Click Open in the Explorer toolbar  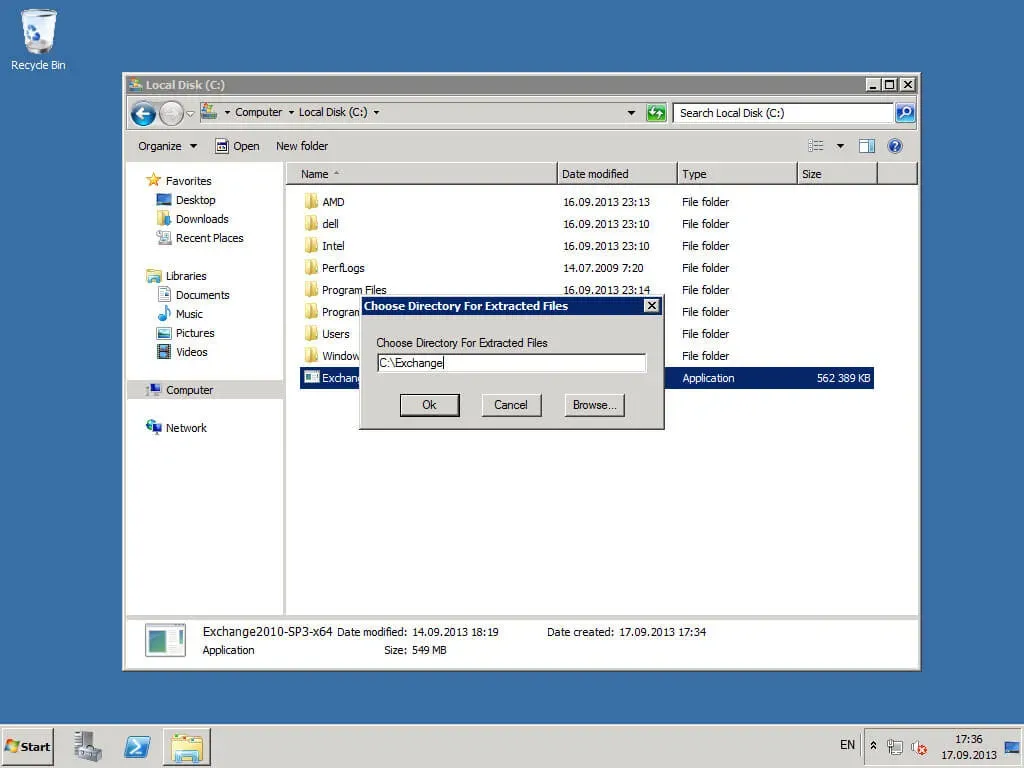[238, 146]
